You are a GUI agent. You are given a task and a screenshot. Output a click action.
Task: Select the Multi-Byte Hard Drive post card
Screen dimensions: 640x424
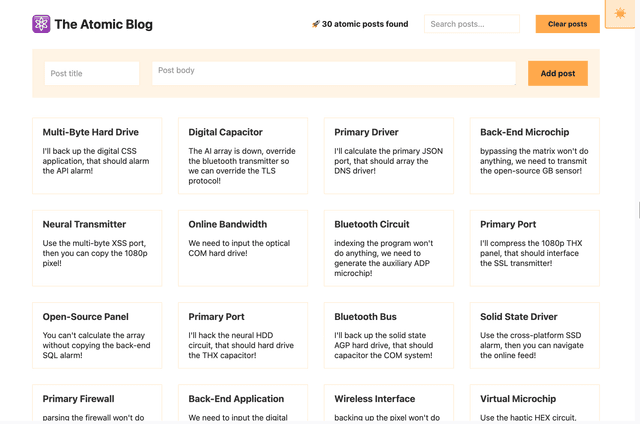click(x=97, y=155)
